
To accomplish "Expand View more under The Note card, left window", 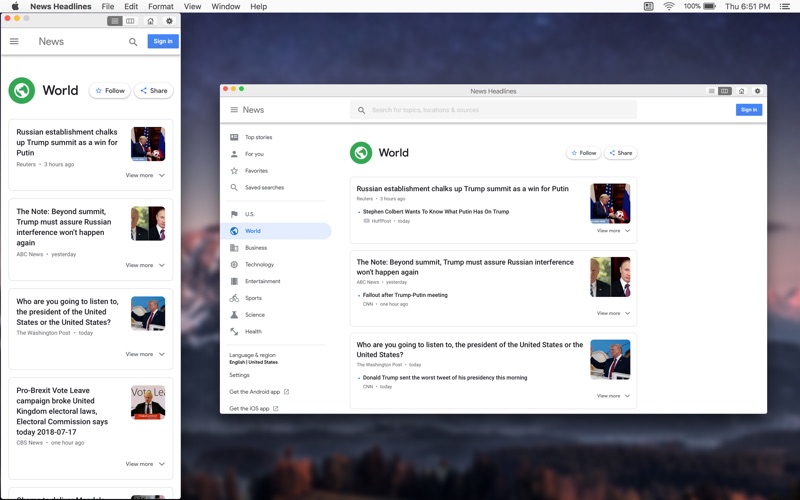I will (145, 265).
